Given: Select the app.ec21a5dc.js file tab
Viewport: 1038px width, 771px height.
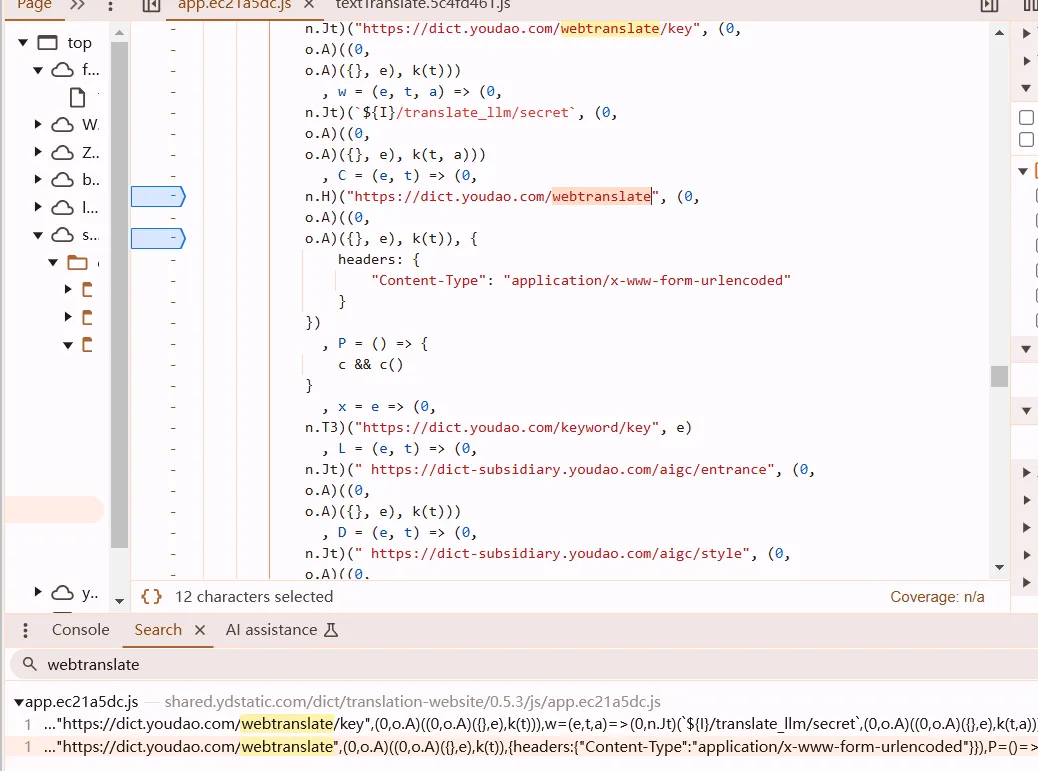Looking at the screenshot, I should coord(234,5).
